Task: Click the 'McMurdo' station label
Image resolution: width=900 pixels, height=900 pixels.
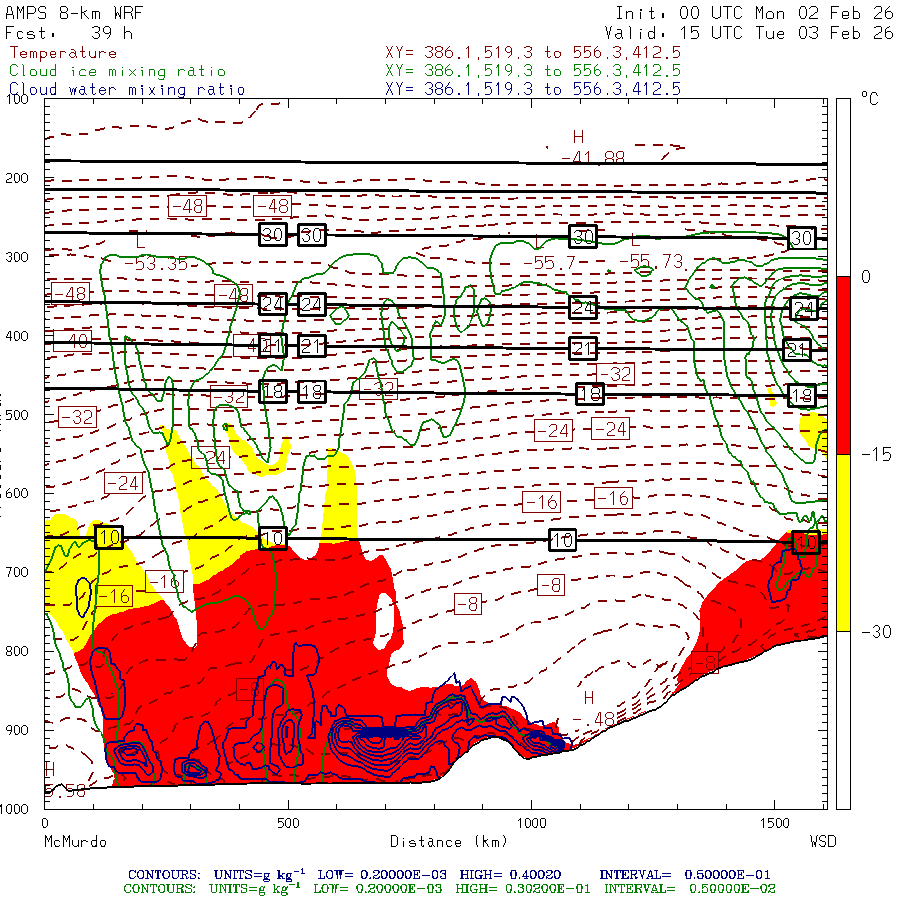Action: (75, 842)
